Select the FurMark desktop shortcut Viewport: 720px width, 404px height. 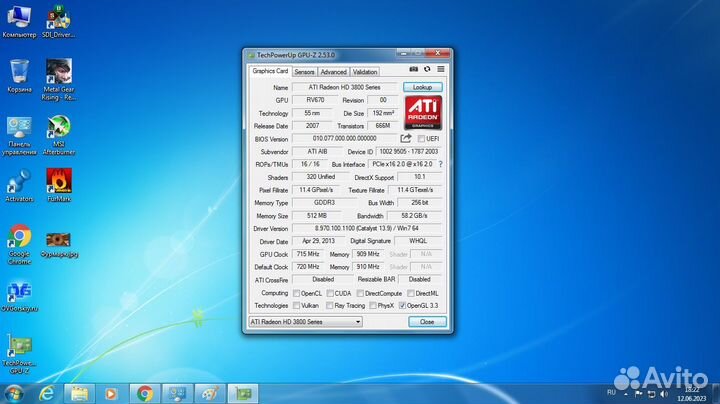59,186
